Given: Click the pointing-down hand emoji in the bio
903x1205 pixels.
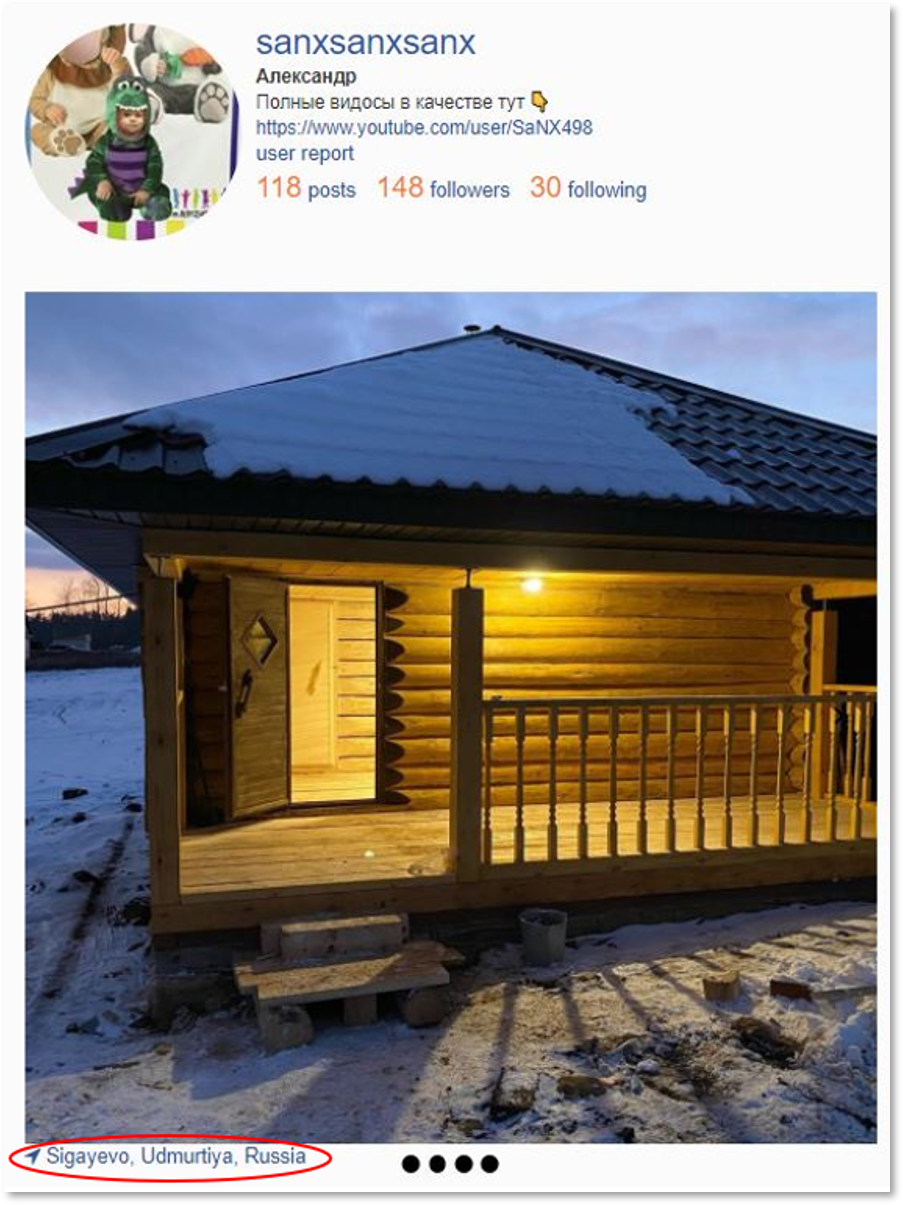Looking at the screenshot, I should pos(539,102).
